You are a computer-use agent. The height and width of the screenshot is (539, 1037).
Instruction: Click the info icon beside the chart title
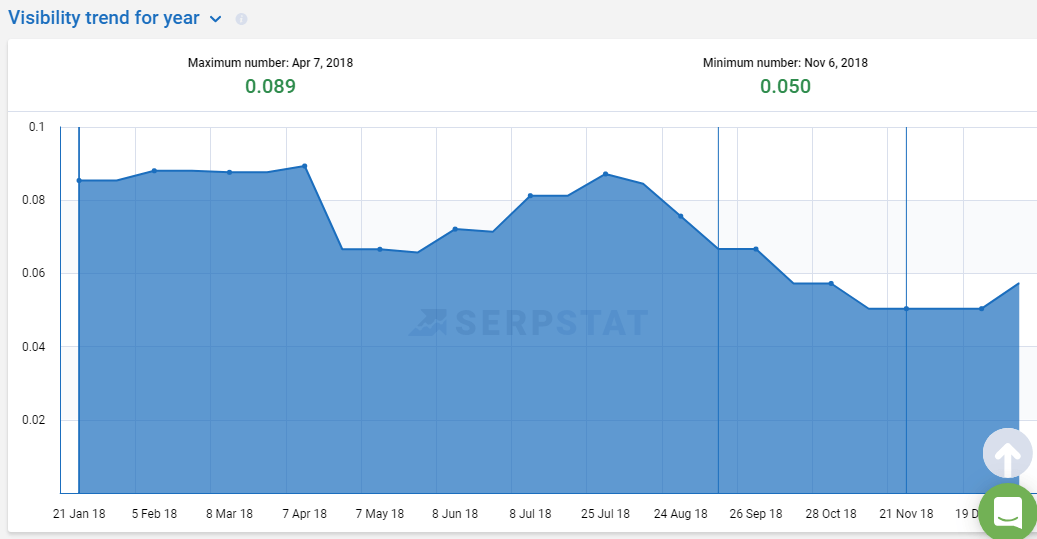pos(241,19)
